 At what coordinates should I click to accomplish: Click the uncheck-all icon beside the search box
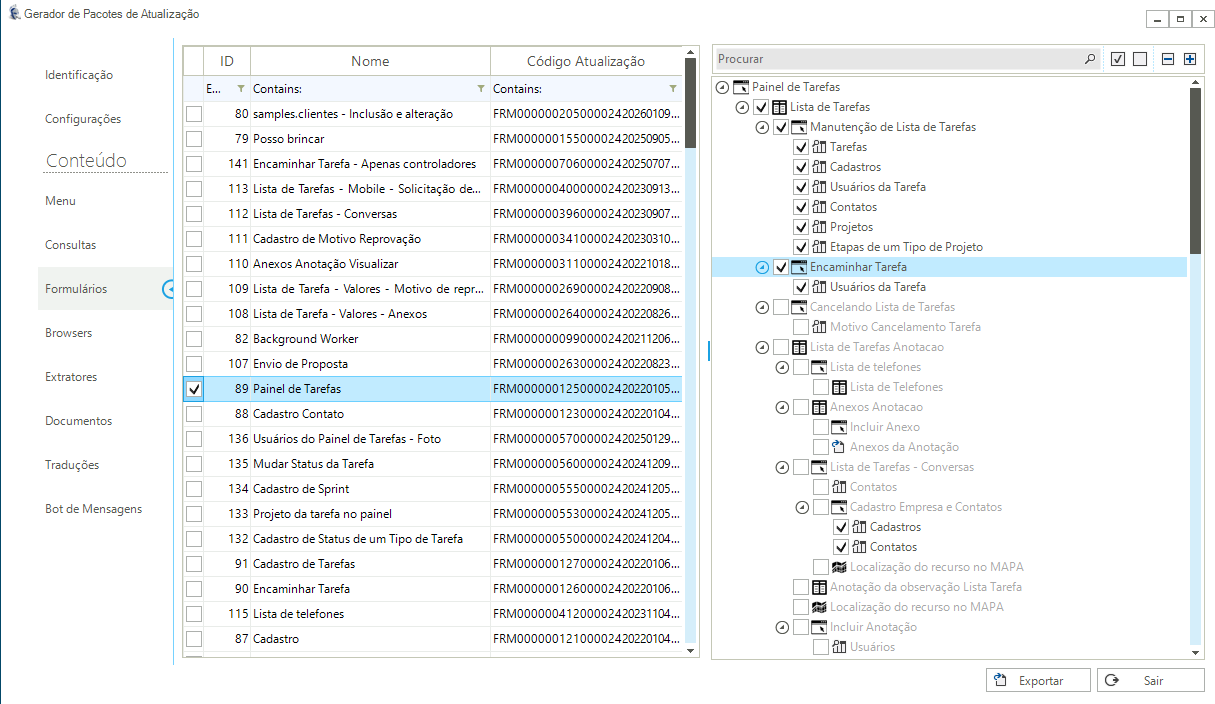[1140, 60]
